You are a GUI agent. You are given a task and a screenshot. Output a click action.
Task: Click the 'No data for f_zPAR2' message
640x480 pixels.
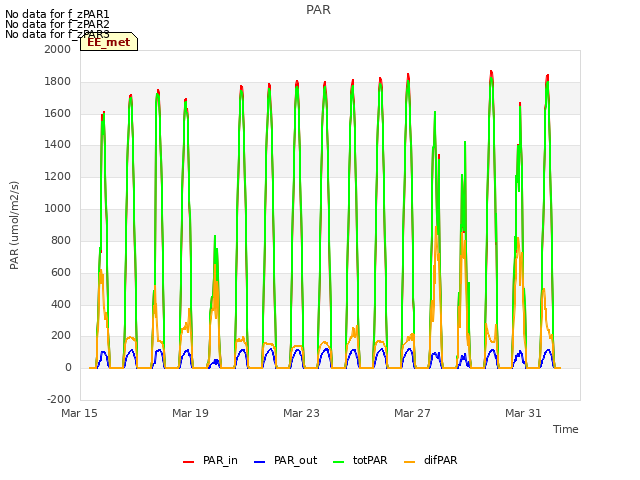point(57,24)
